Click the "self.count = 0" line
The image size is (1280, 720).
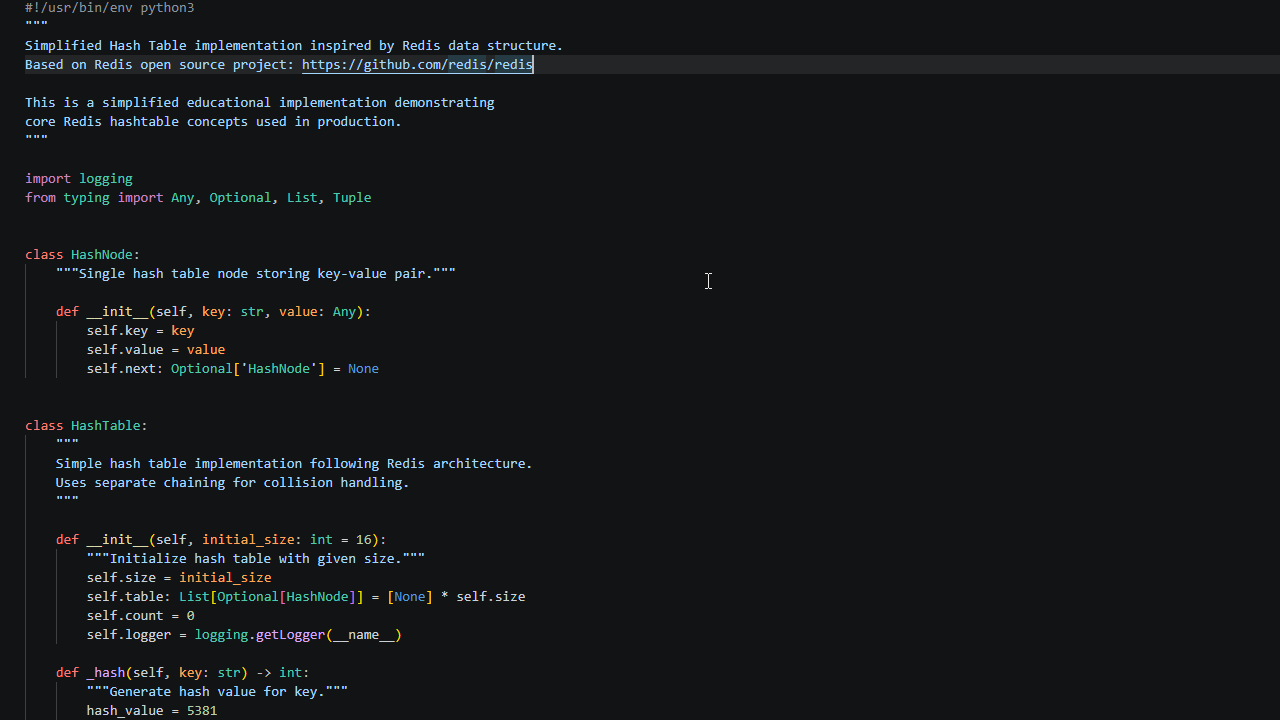tap(140, 616)
